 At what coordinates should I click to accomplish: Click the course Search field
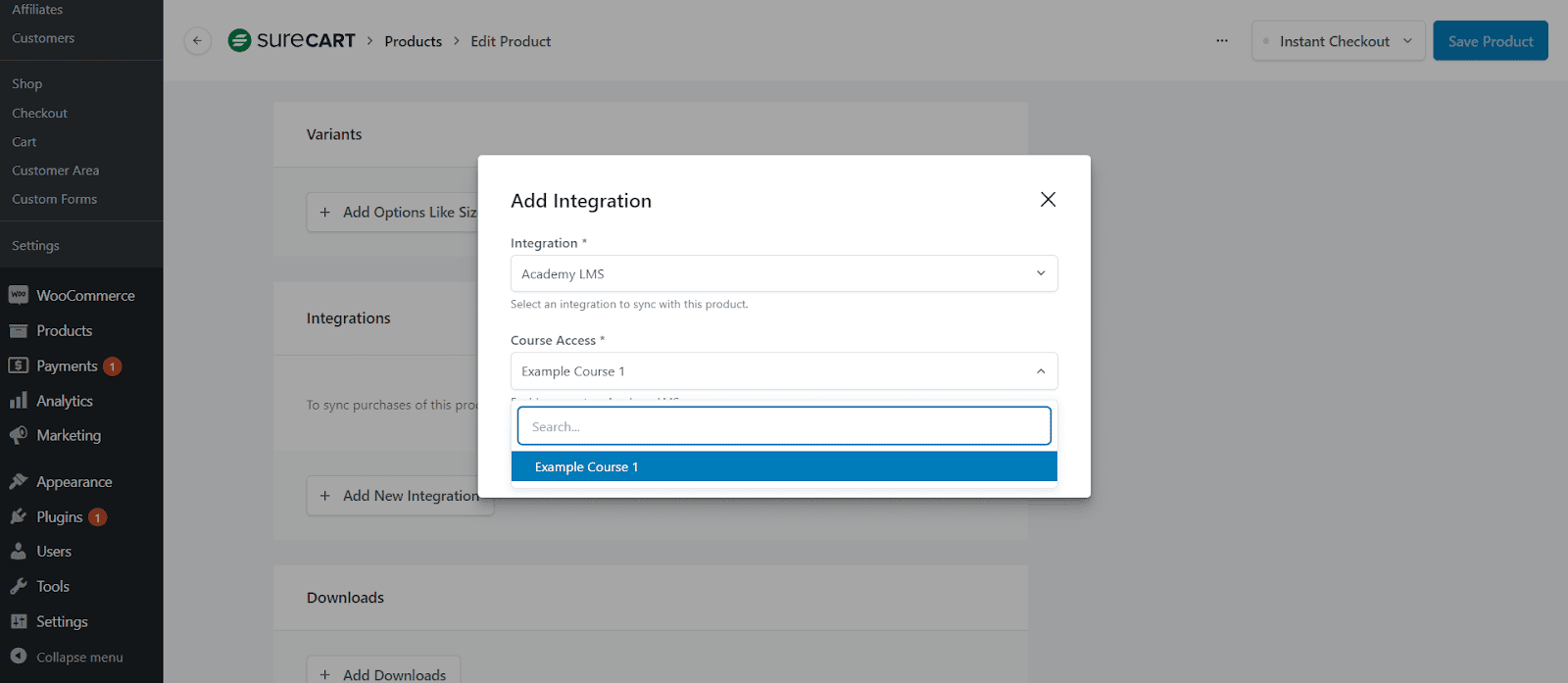pos(783,426)
